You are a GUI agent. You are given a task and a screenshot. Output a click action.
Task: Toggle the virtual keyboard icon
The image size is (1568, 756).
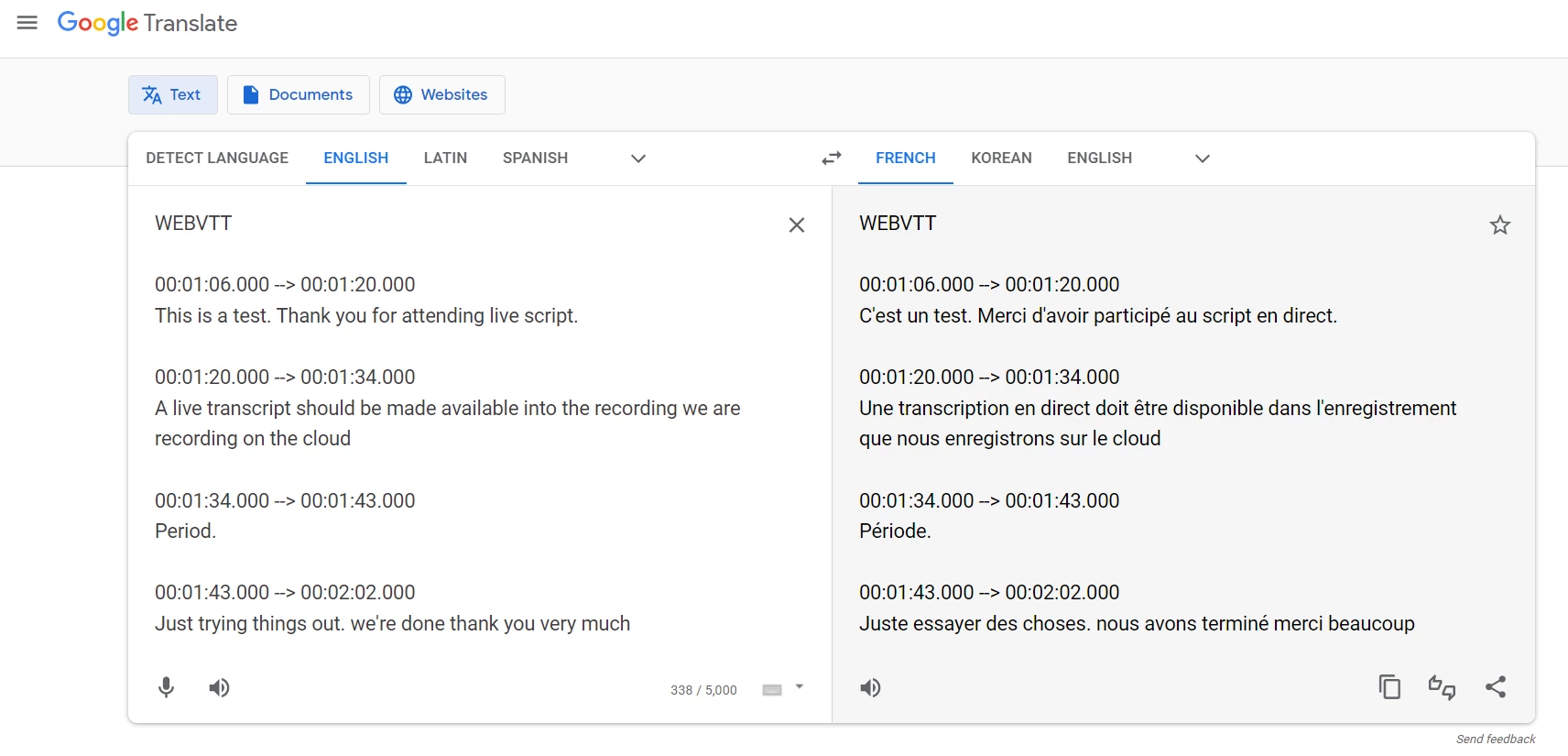(x=772, y=690)
